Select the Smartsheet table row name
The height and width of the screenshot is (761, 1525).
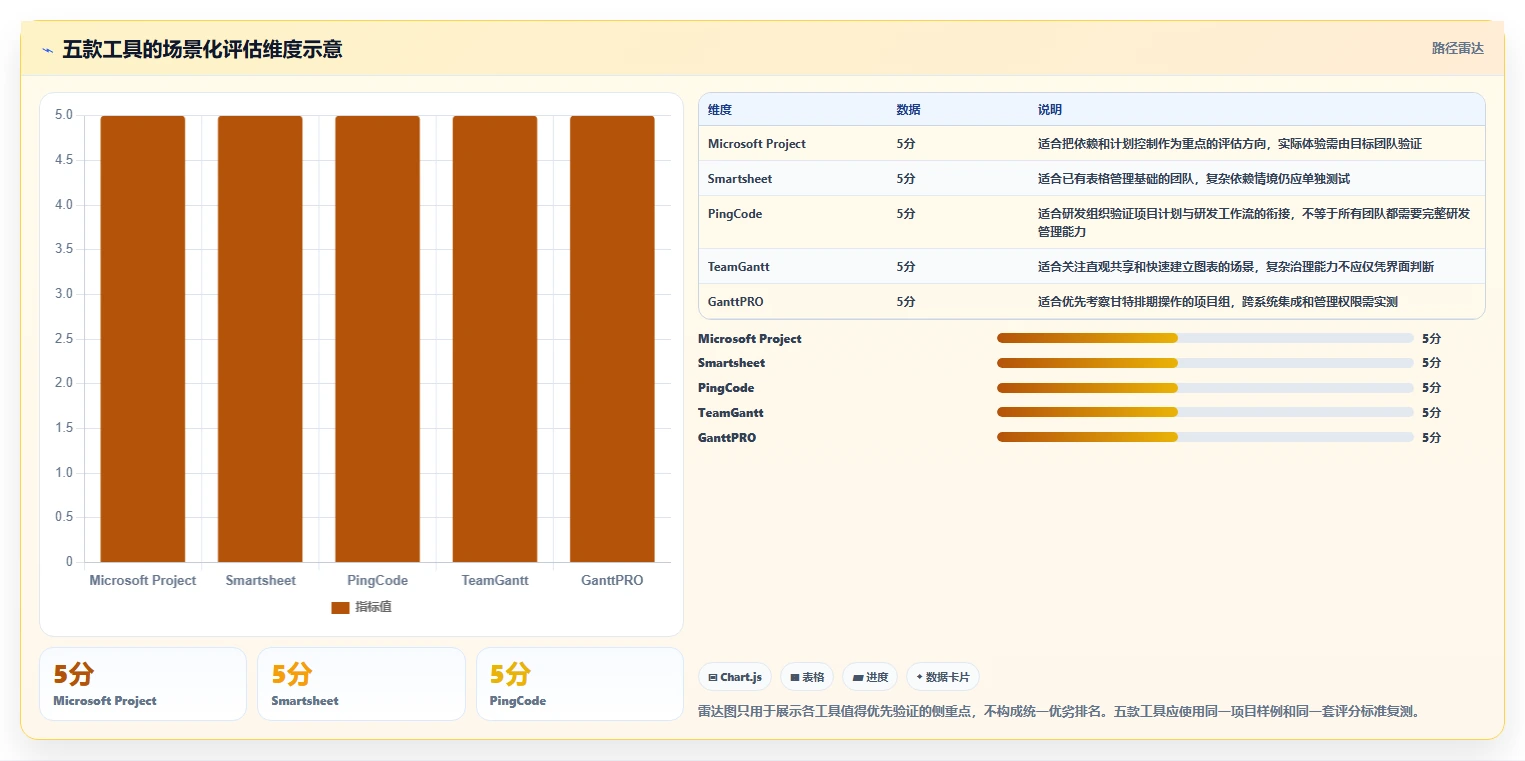(x=740, y=179)
